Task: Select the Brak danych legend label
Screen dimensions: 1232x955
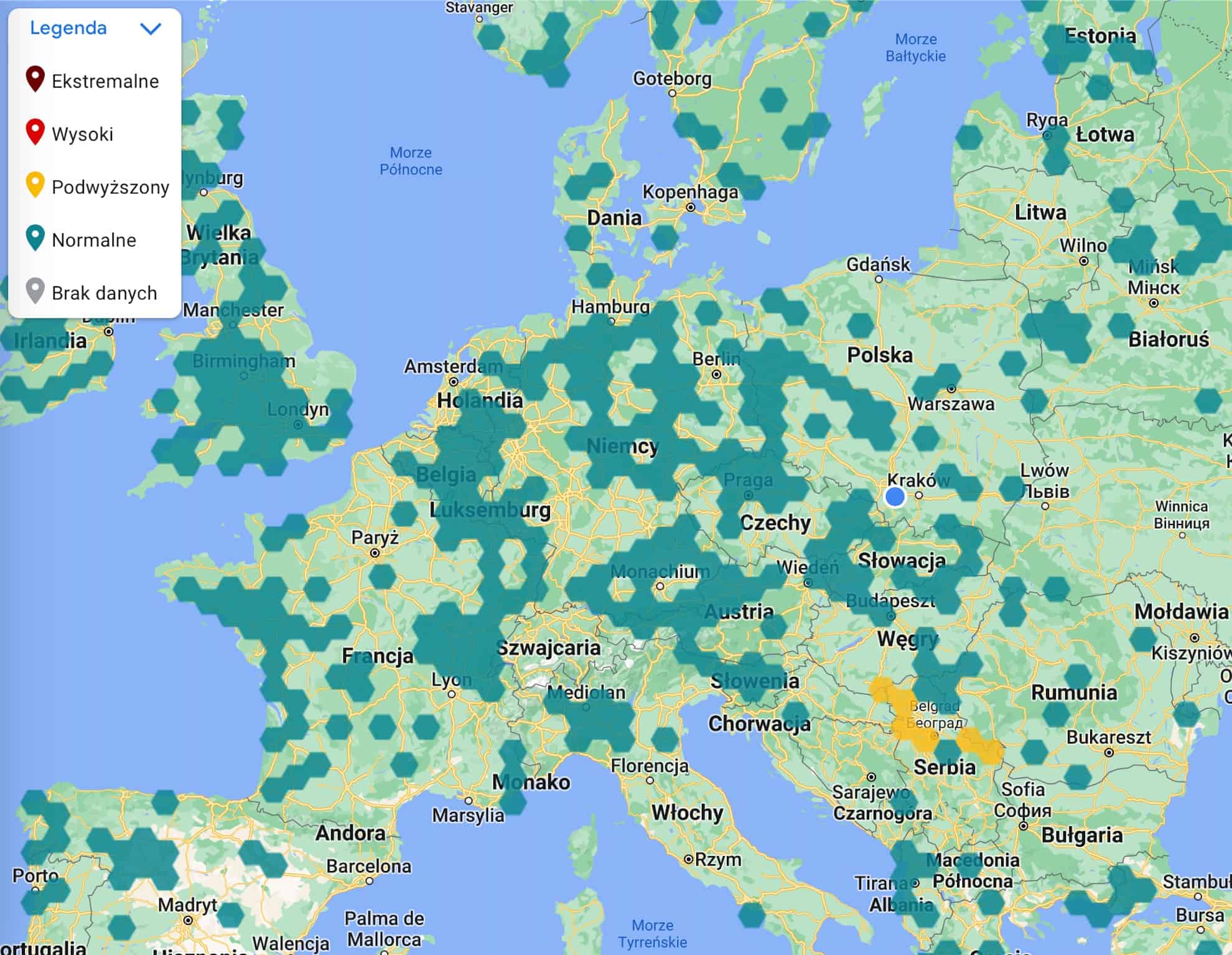Action: point(104,293)
